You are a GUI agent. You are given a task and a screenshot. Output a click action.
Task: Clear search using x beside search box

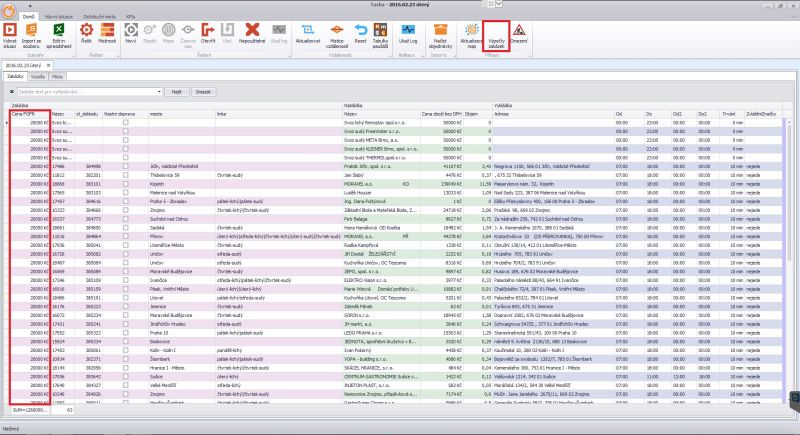[x=12, y=92]
